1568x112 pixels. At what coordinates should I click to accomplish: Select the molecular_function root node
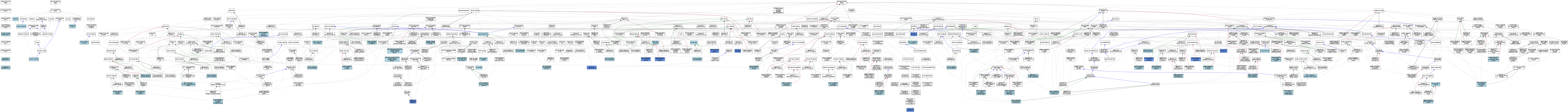6,2
